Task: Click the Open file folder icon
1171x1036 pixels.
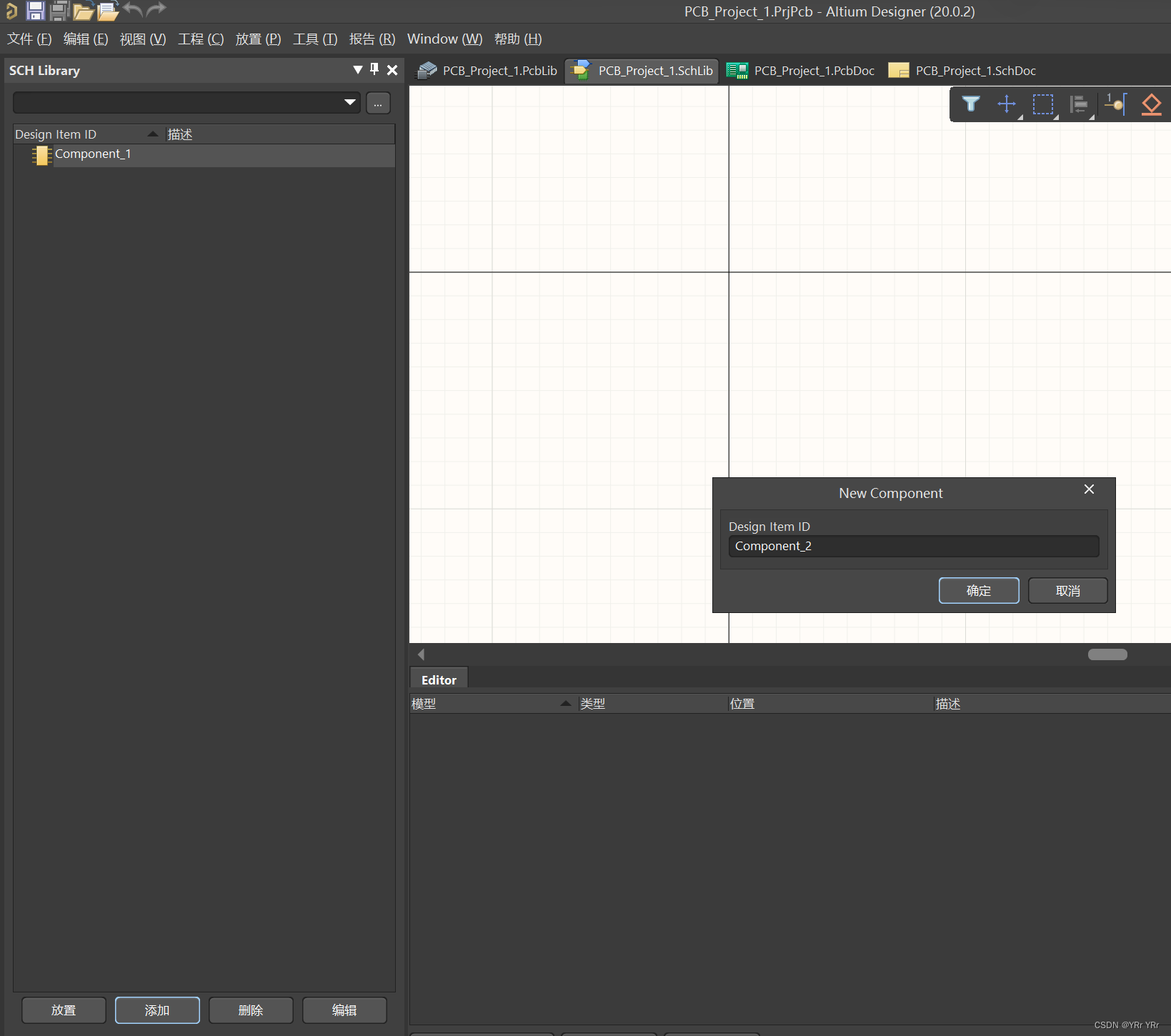Action: pyautogui.click(x=84, y=11)
